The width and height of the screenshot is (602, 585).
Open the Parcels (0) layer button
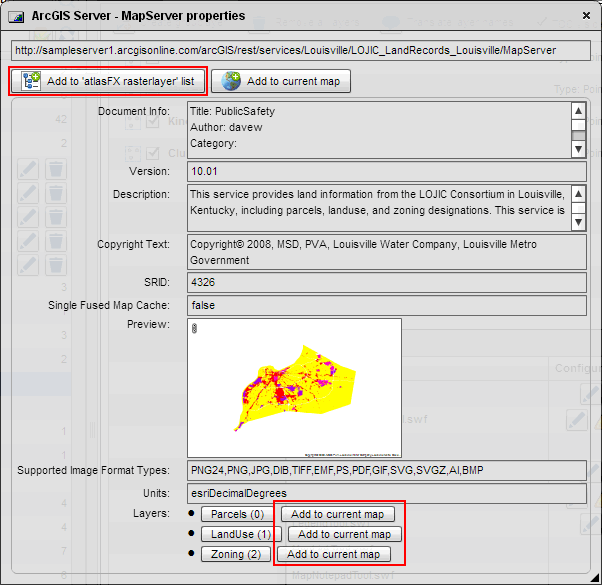pyautogui.click(x=237, y=514)
